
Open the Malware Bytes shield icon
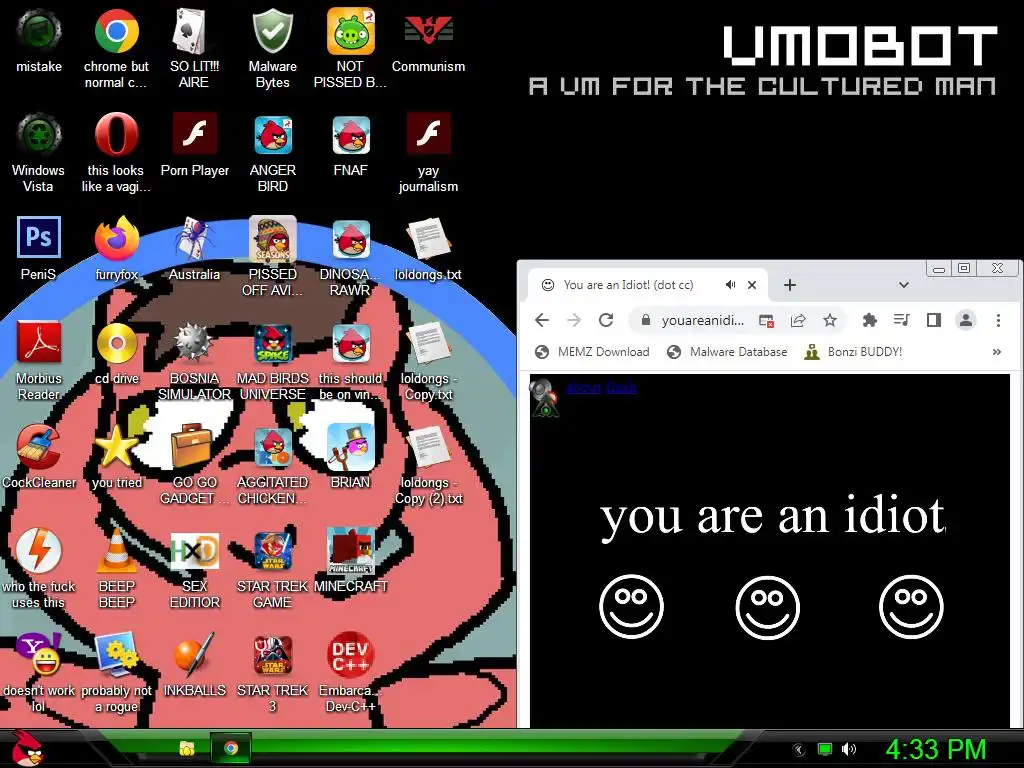pos(272,31)
